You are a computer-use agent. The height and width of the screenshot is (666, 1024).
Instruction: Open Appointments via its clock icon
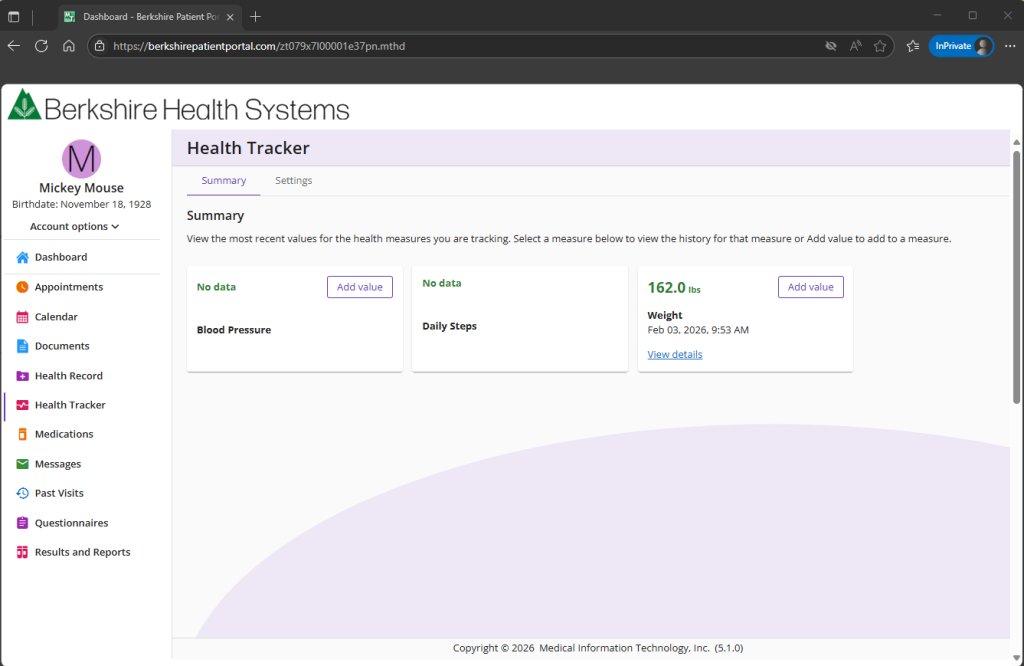coord(23,287)
